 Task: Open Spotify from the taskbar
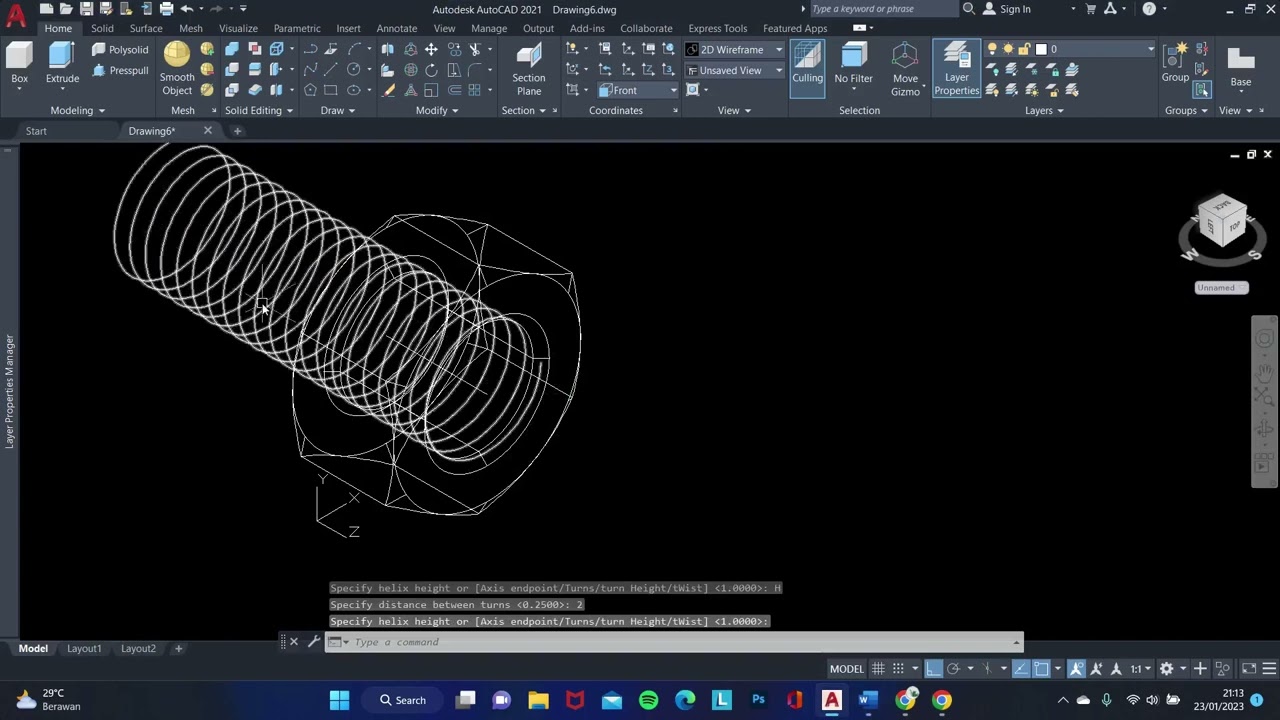(648, 700)
